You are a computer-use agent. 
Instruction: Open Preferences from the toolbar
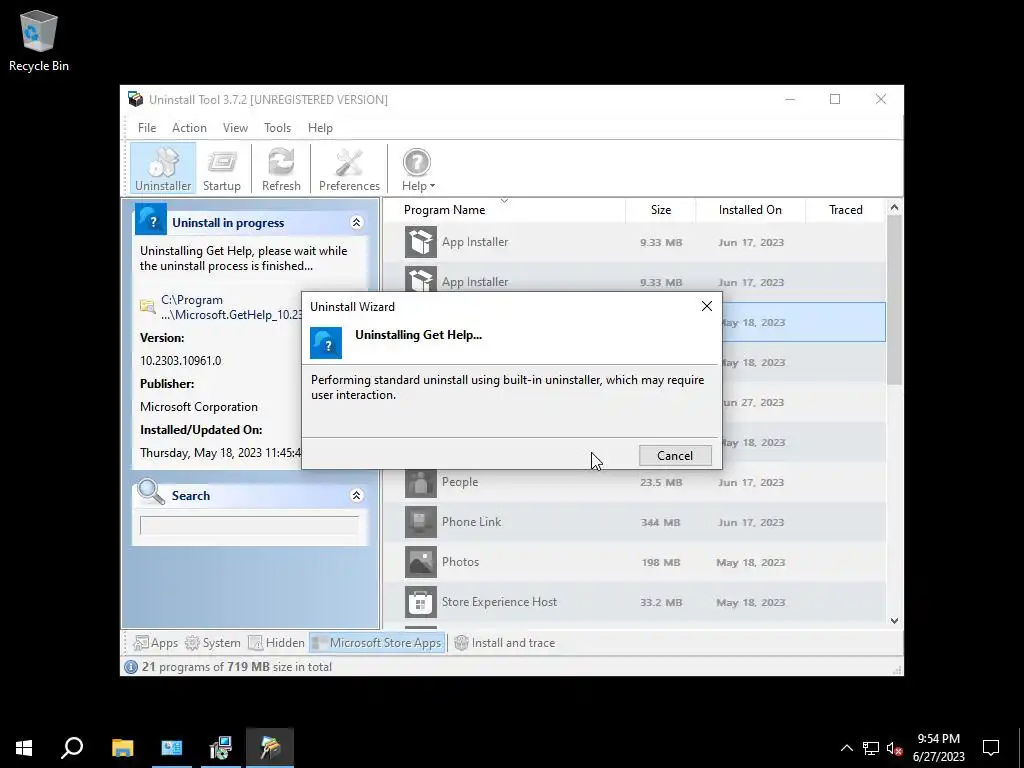pyautogui.click(x=349, y=169)
